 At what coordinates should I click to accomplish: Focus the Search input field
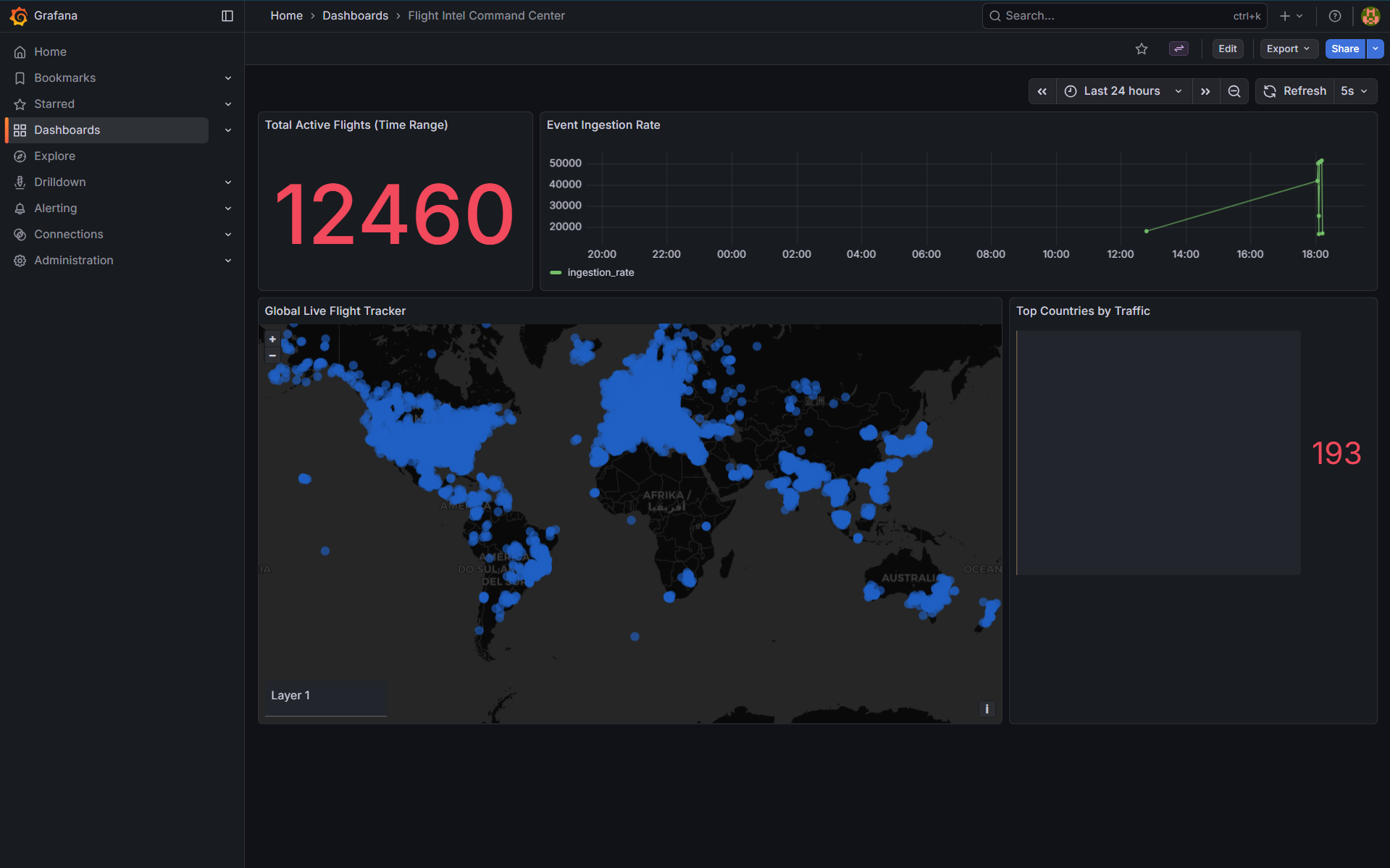click(1124, 16)
